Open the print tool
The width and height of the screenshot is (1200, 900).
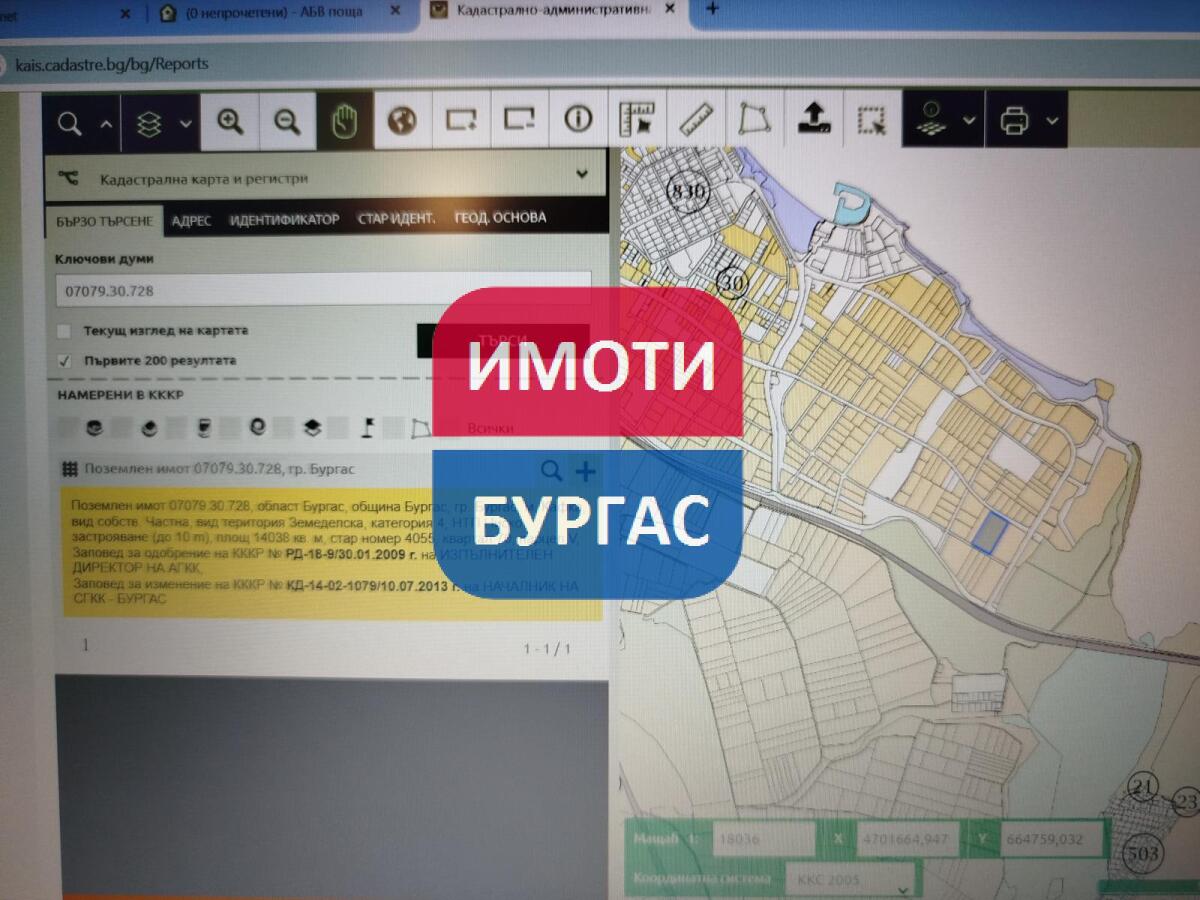tap(1013, 119)
